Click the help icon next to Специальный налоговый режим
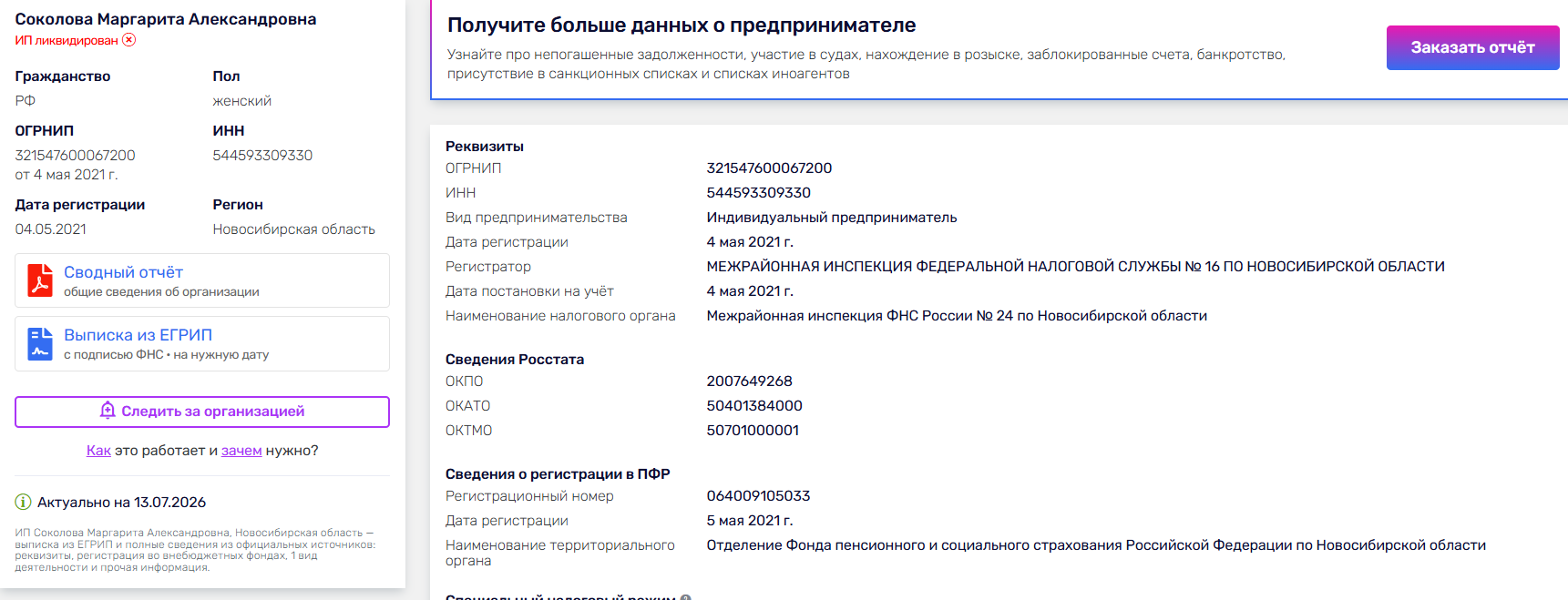 click(686, 598)
